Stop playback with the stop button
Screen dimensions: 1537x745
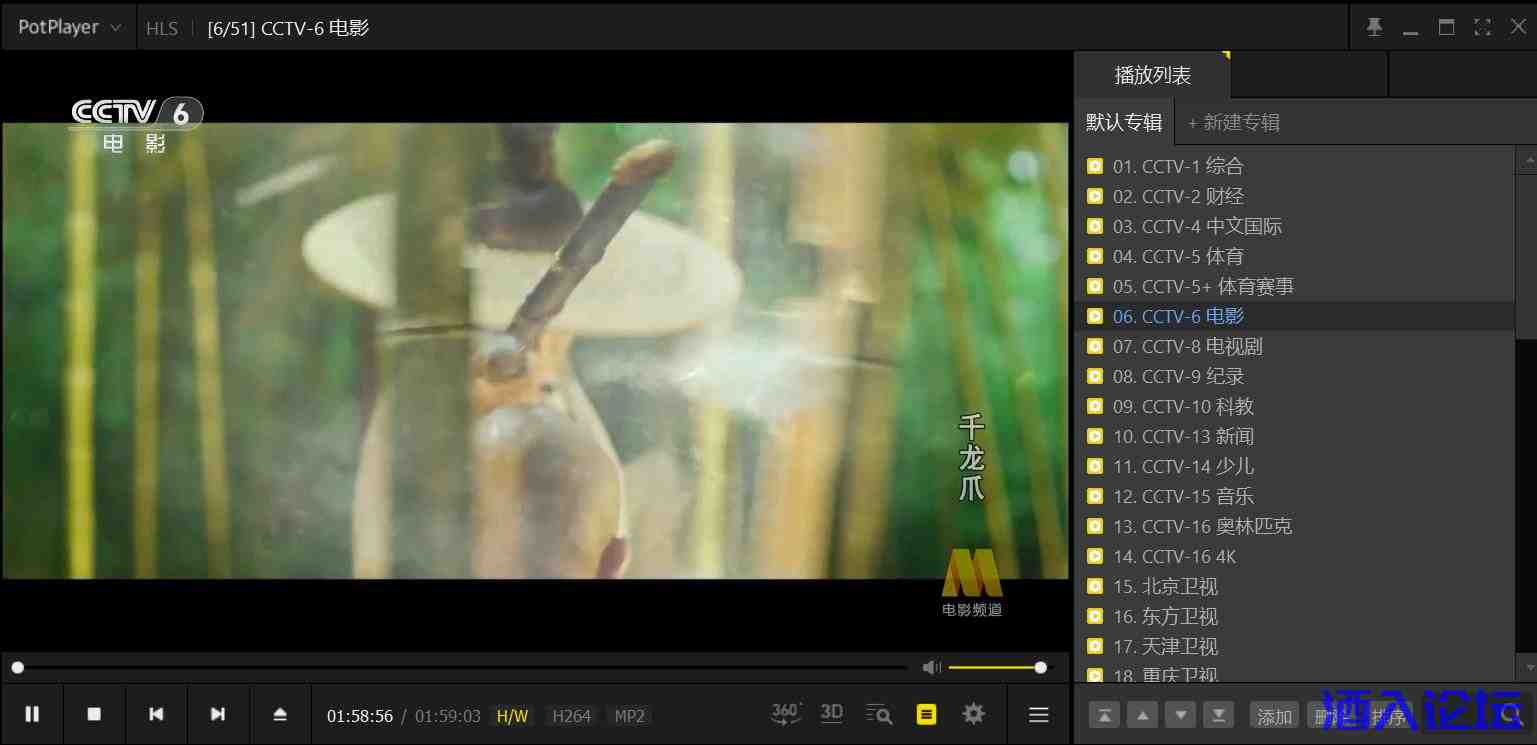[x=94, y=714]
